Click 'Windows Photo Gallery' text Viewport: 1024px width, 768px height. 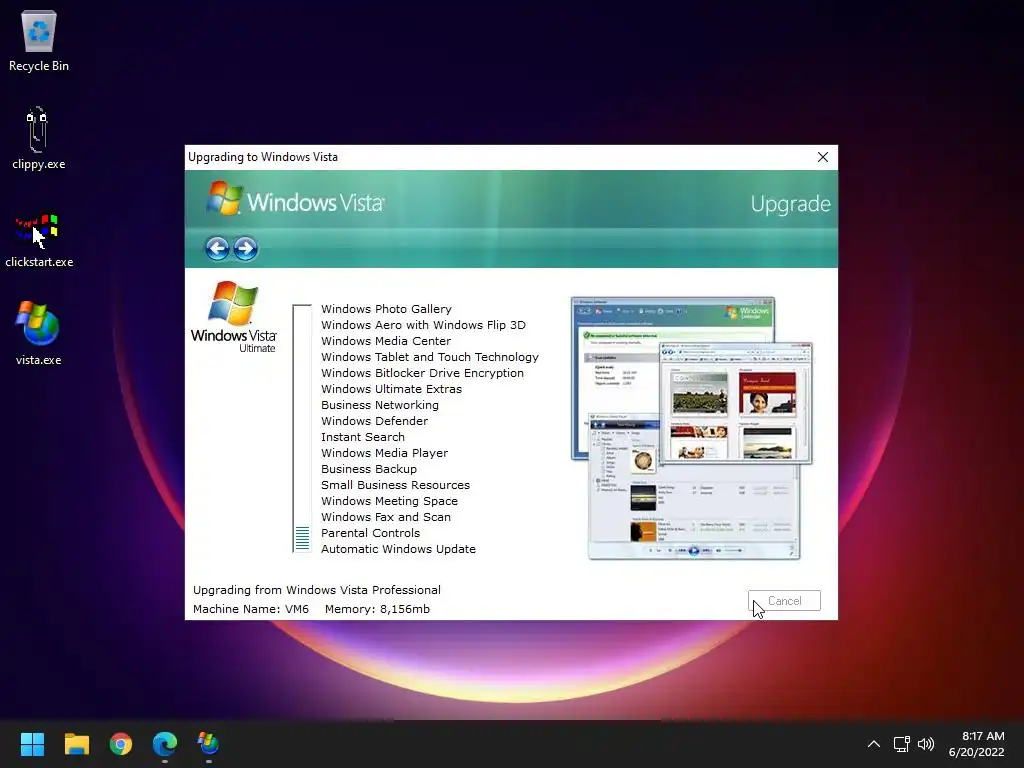(386, 309)
